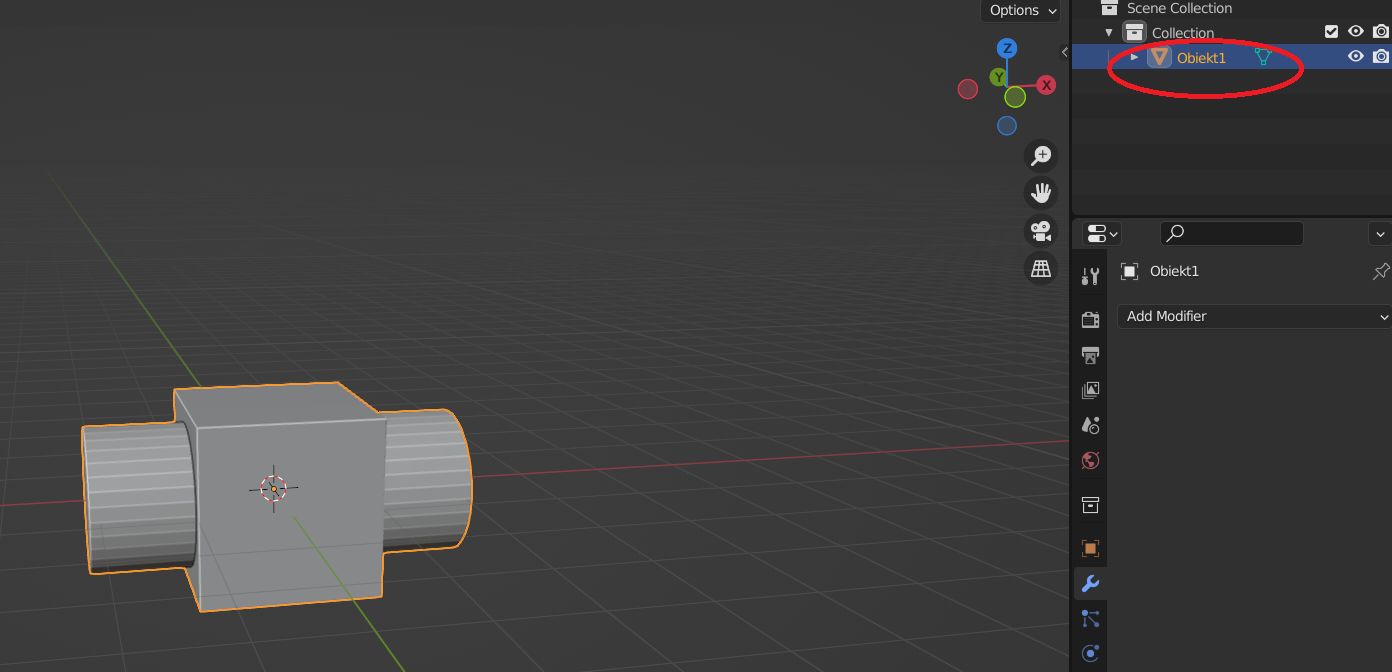Click the blue Z axis gizmo

coord(1007,48)
